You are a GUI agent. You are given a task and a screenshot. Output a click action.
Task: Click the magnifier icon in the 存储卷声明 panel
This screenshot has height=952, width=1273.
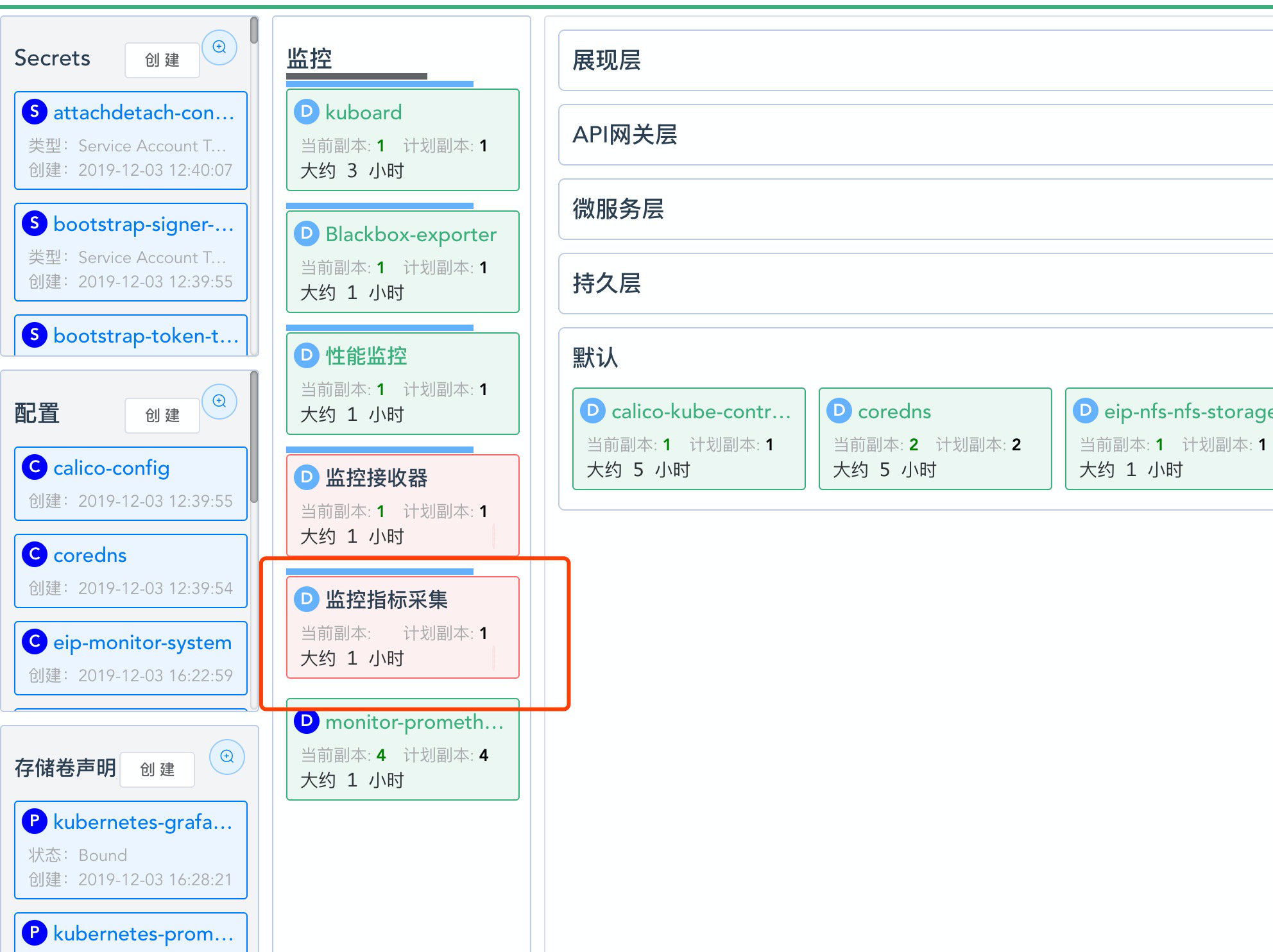tap(226, 756)
